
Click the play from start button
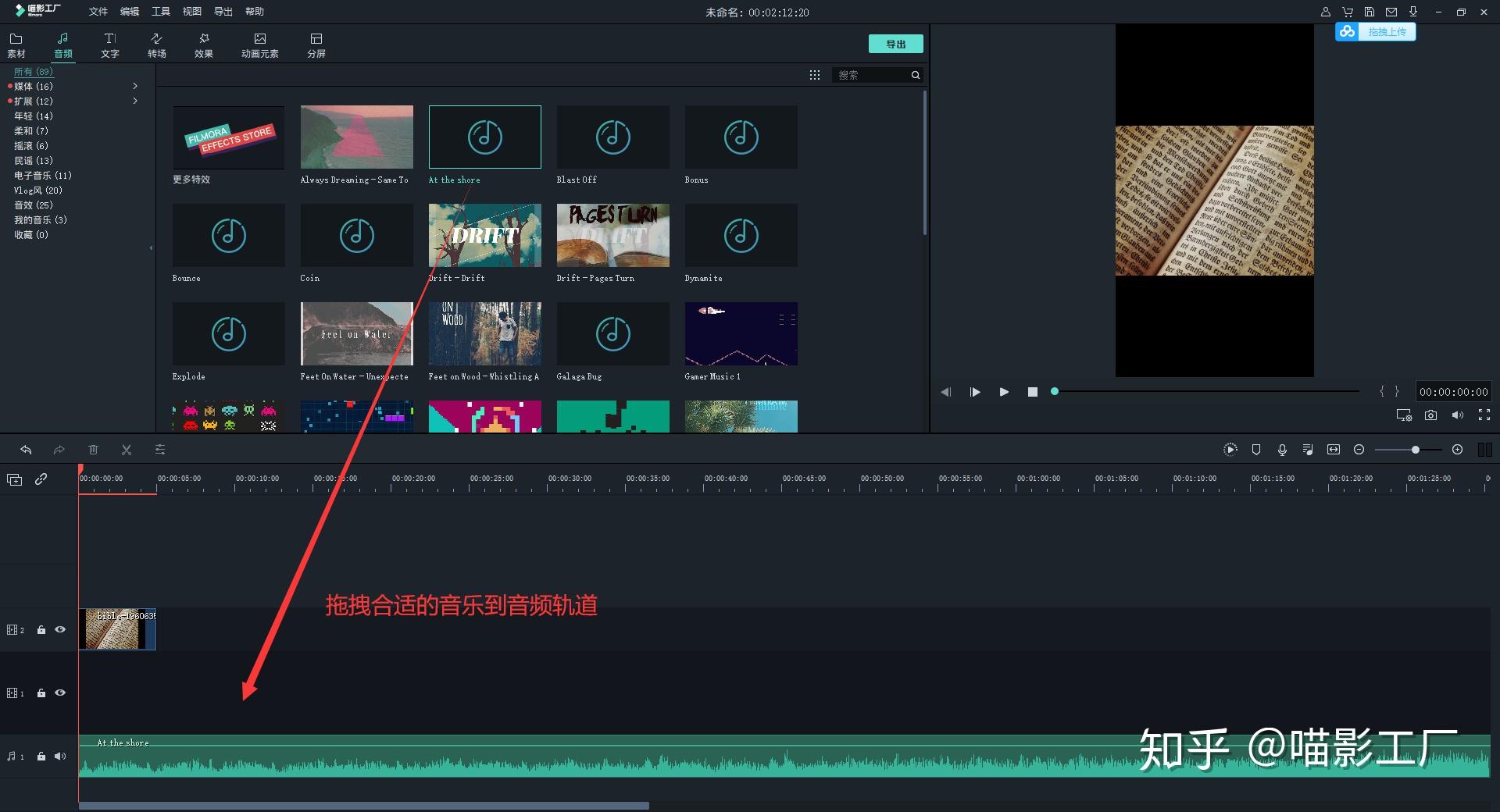(x=975, y=392)
